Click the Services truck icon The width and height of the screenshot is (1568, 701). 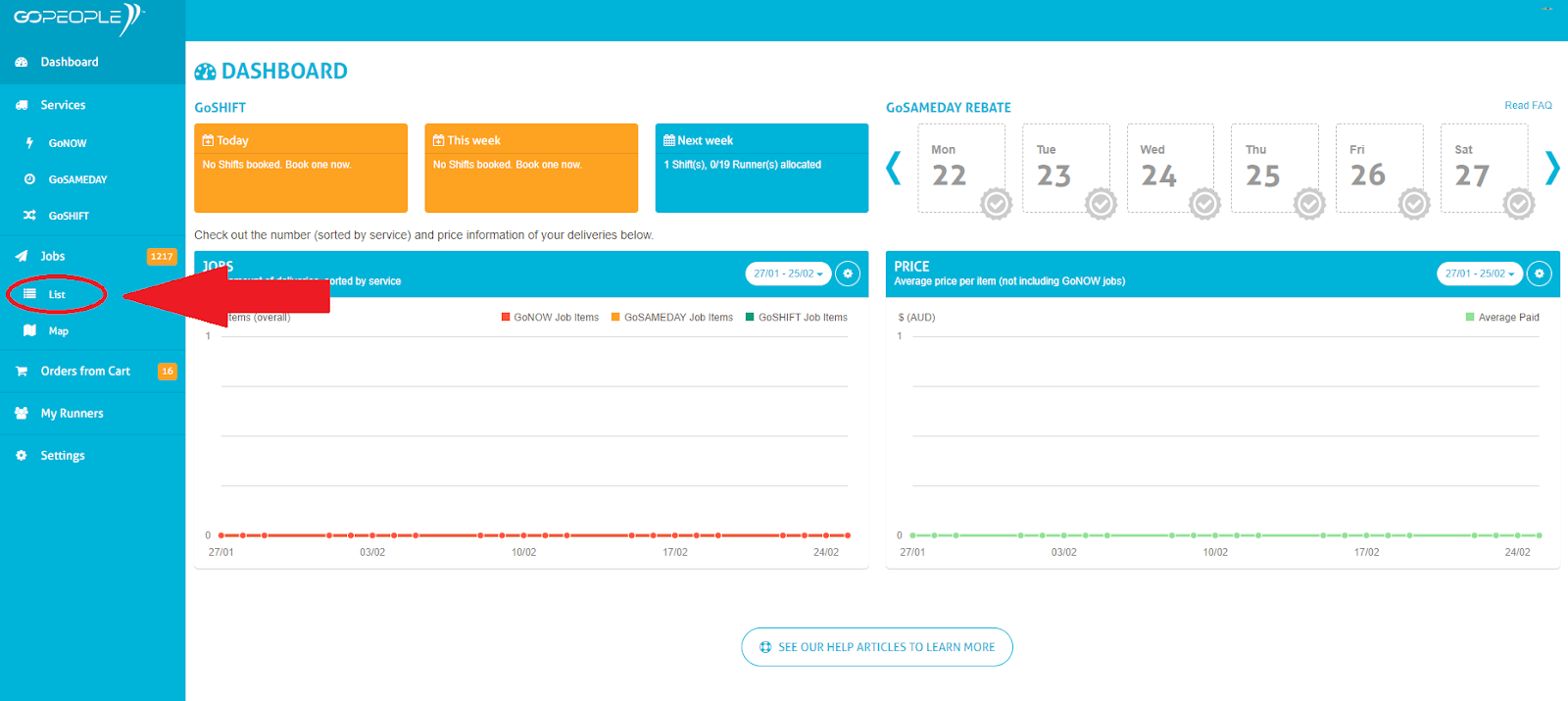(x=22, y=105)
